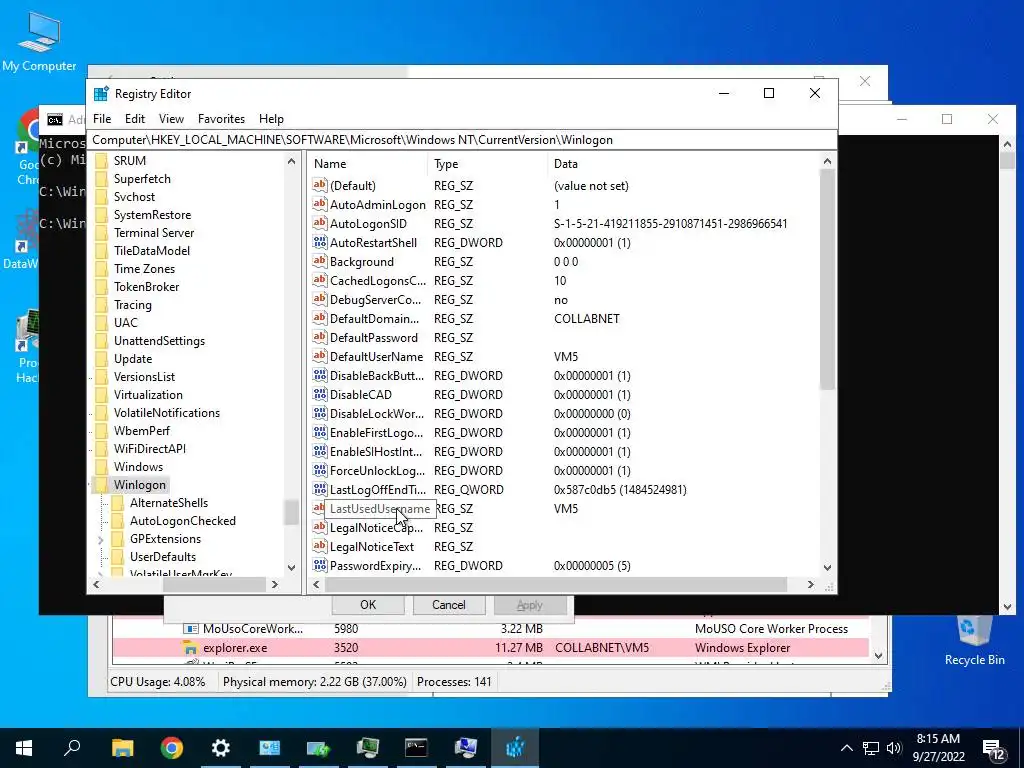Image resolution: width=1024 pixels, height=768 pixels.
Task: Select the CachedLogonsC... value
Action: pos(377,281)
